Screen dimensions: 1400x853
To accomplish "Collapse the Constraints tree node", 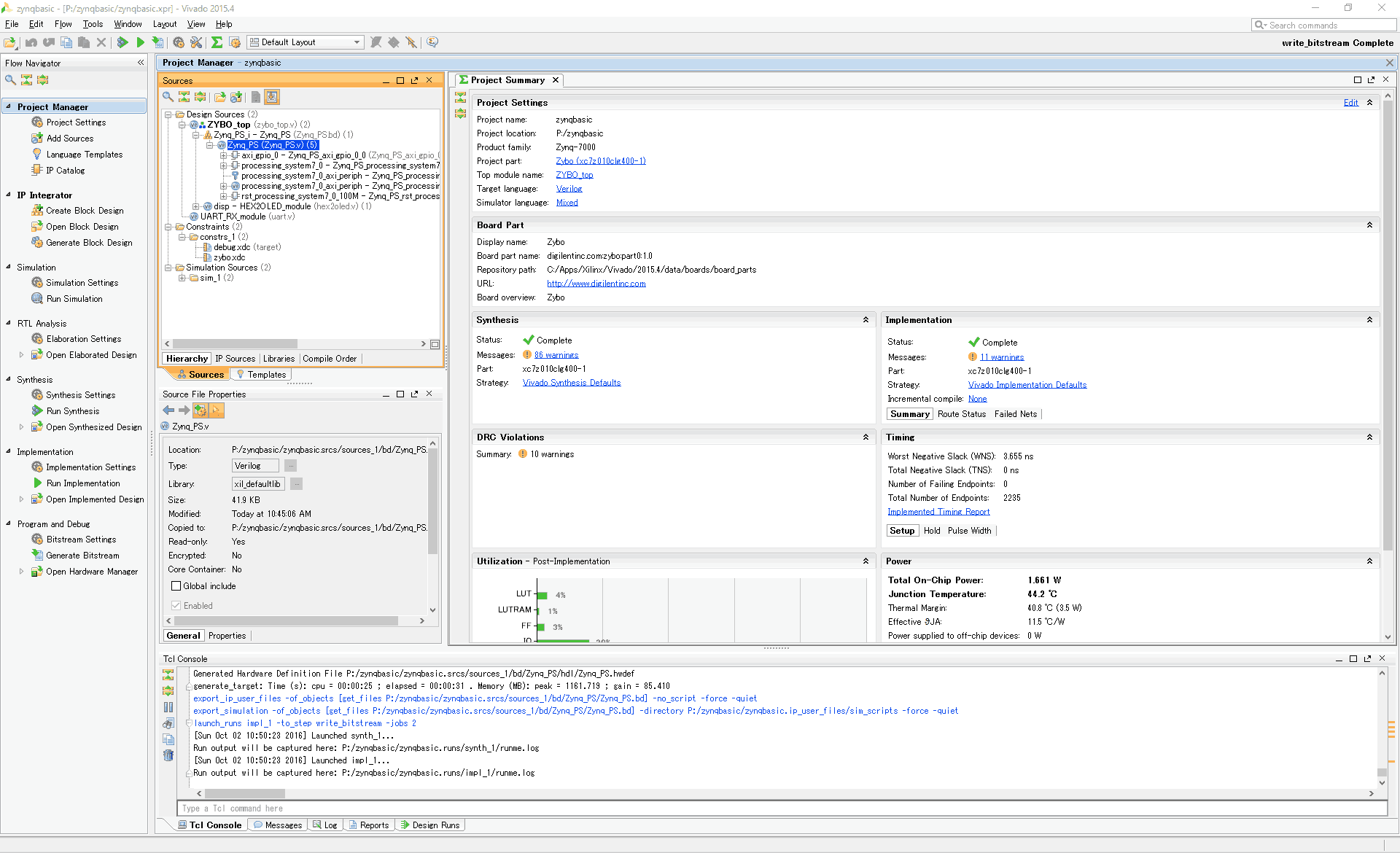I will coord(168,227).
